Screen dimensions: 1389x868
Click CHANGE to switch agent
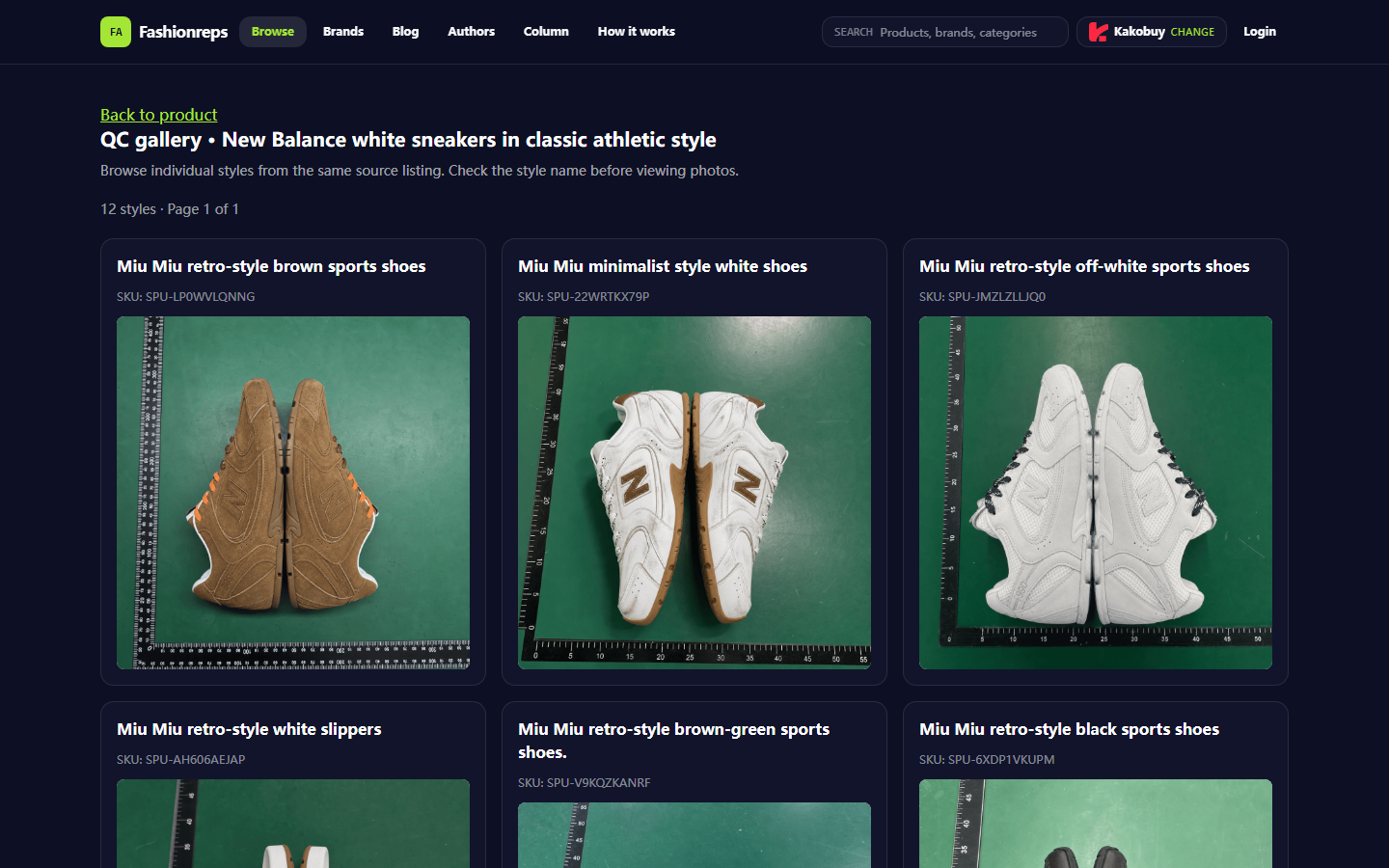(x=1192, y=32)
